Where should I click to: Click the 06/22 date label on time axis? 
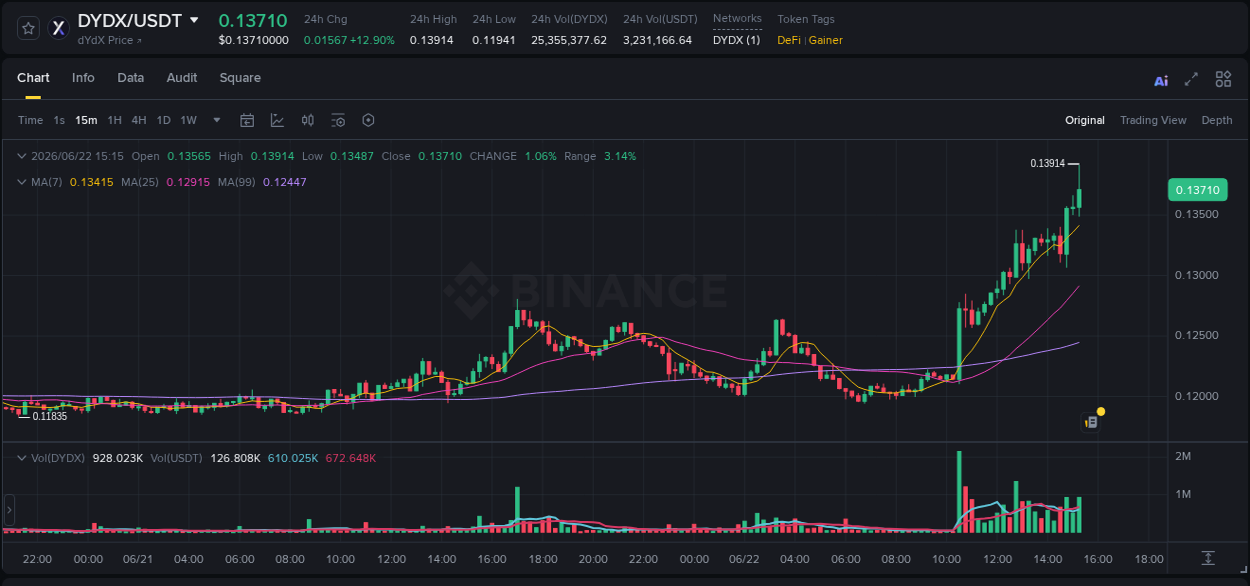tap(744, 559)
